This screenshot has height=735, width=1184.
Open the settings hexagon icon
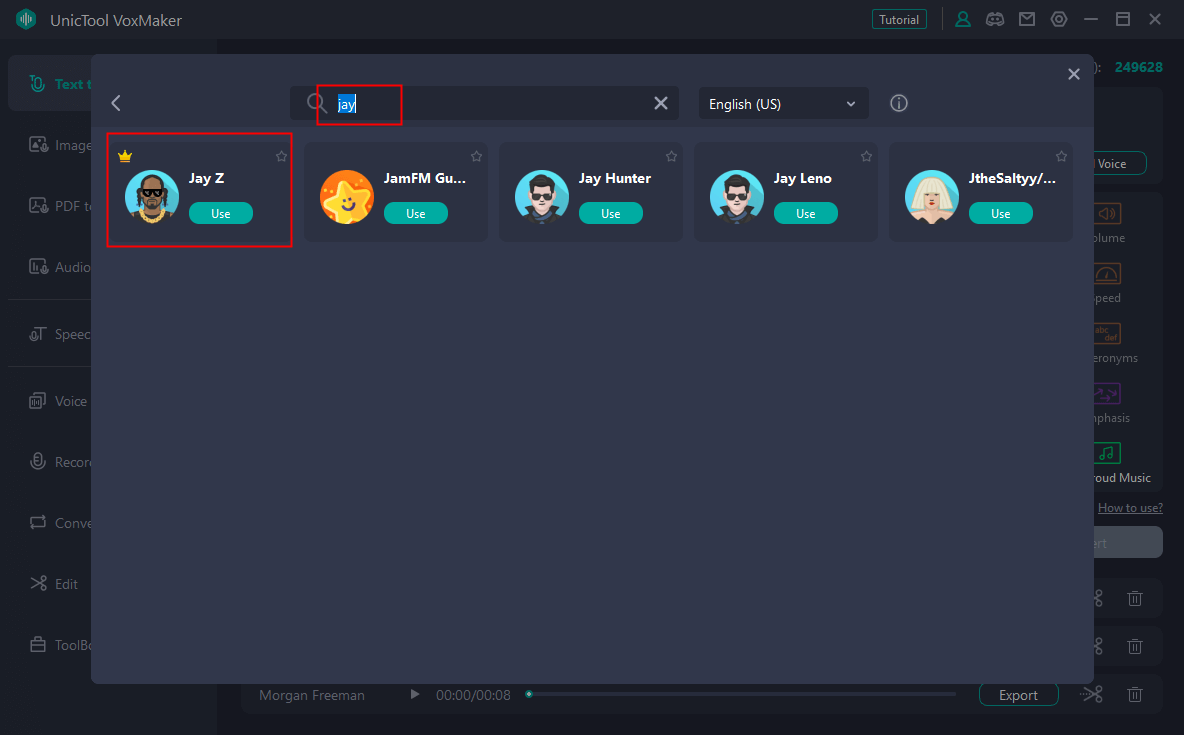coord(1059,19)
